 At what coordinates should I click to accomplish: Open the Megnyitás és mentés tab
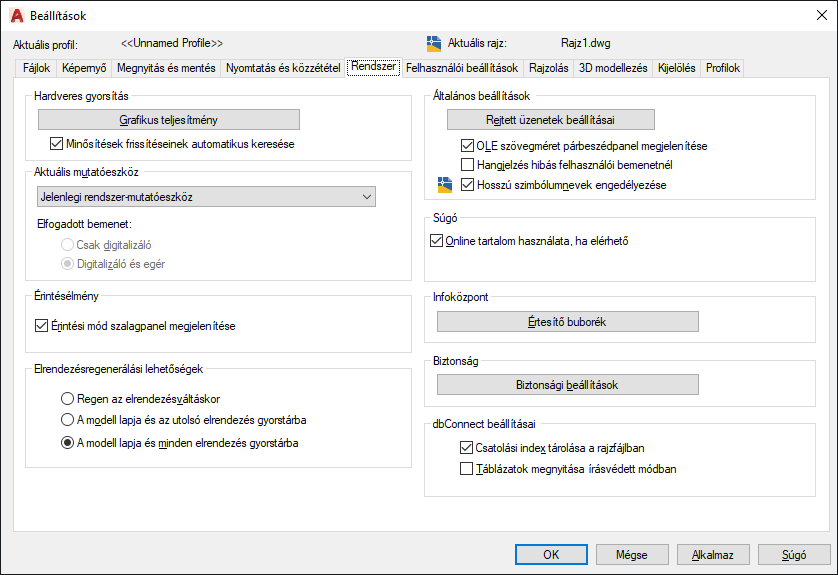166,68
